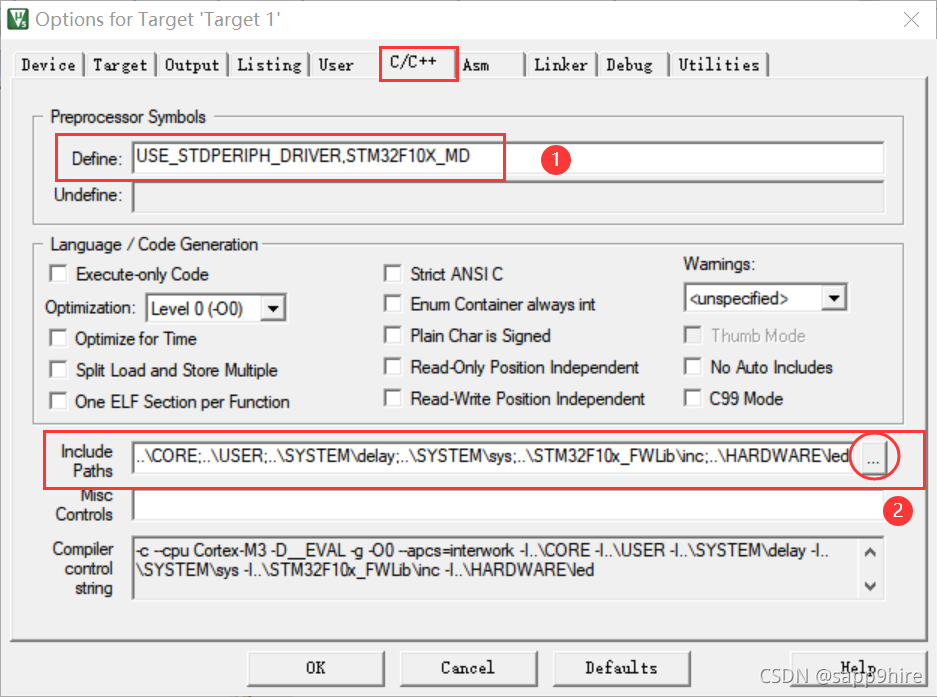Click the Undefine symbols field
937x697 pixels.
click(508, 197)
